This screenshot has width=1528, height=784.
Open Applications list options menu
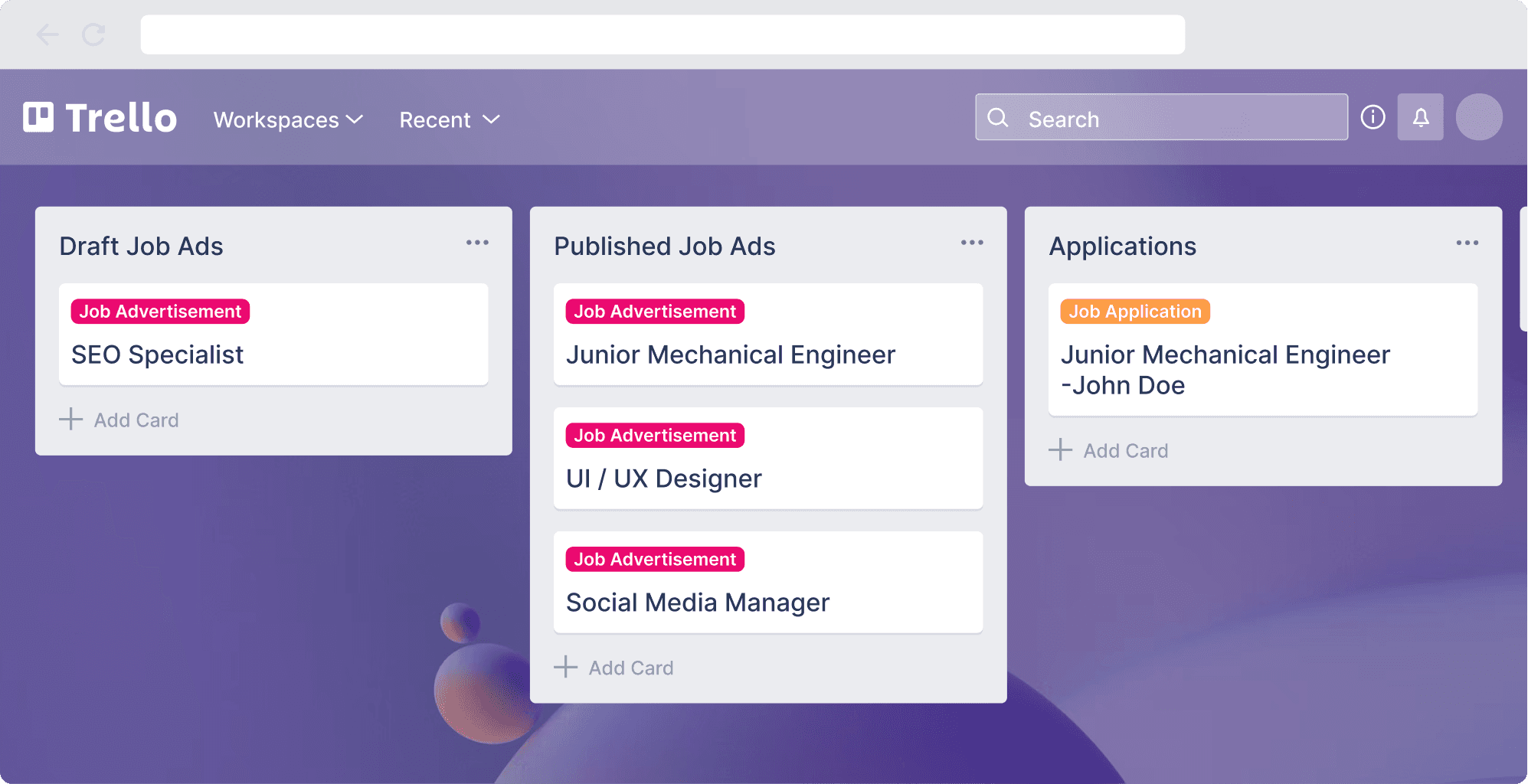tap(1467, 243)
